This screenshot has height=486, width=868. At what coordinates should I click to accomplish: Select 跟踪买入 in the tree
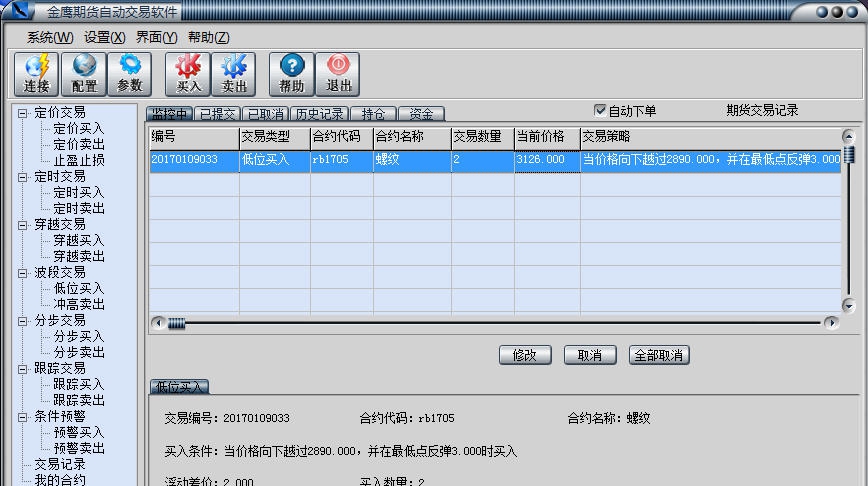tap(79, 384)
